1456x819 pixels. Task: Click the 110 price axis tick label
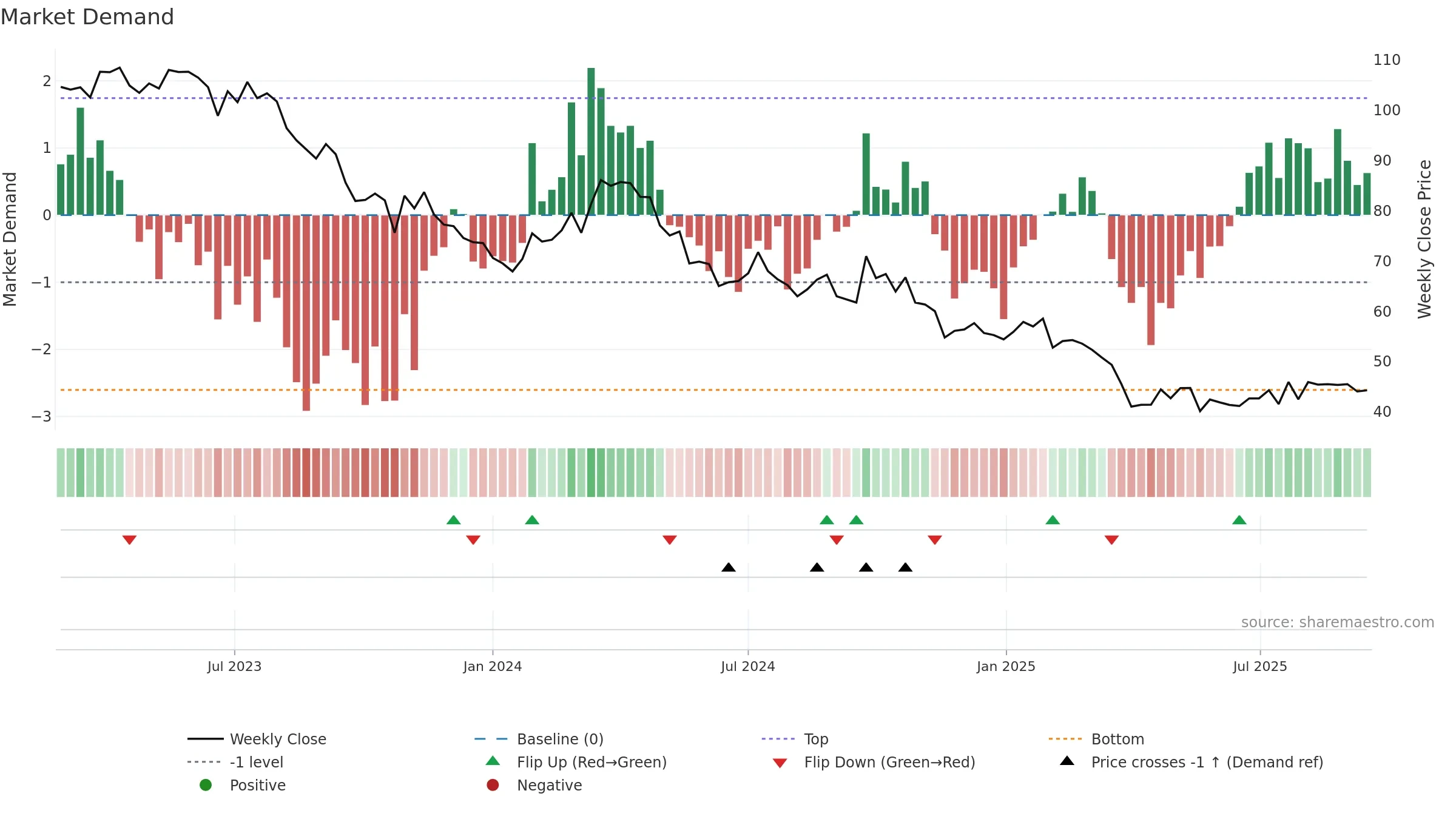pos(1387,60)
